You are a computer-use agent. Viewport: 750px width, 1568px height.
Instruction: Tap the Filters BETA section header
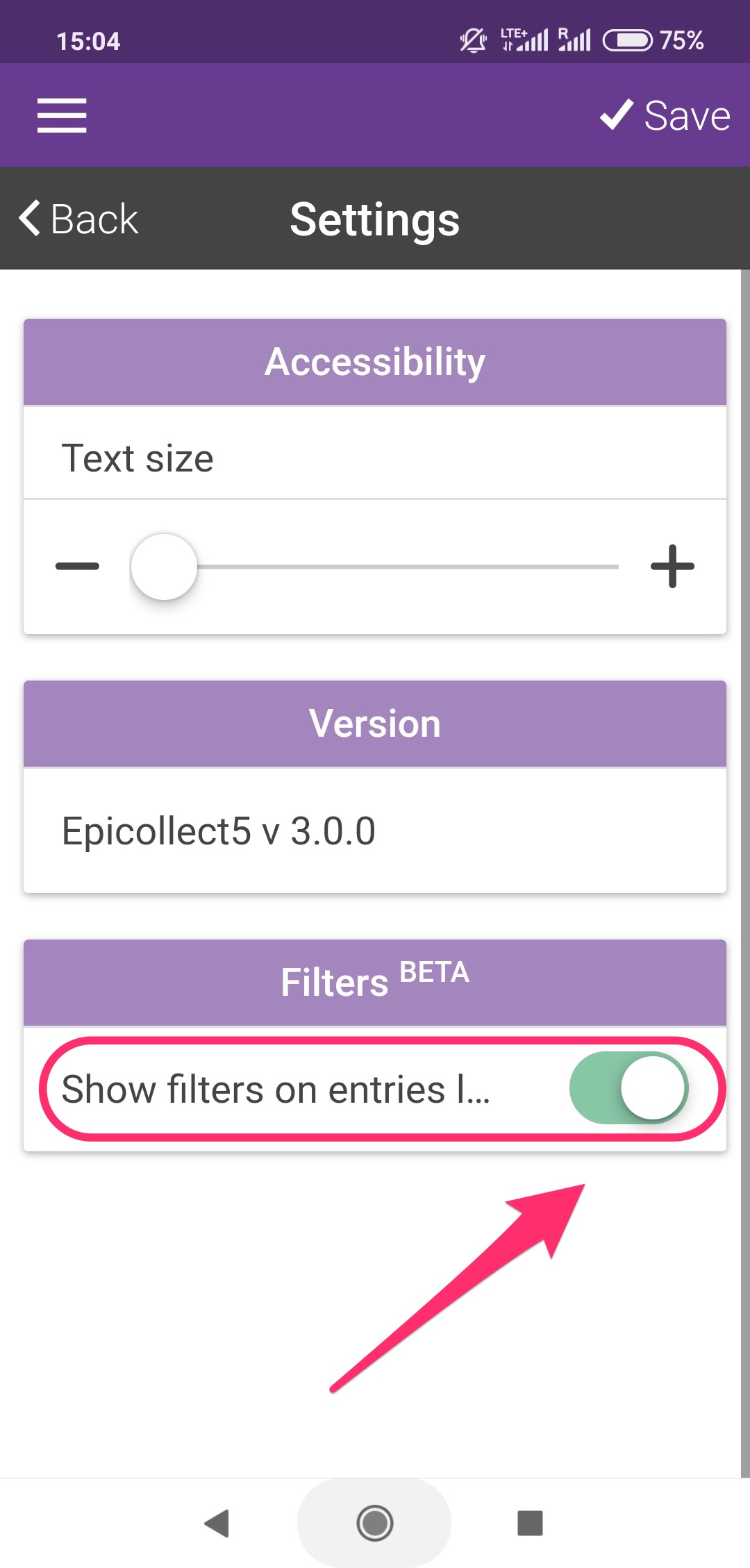click(375, 983)
